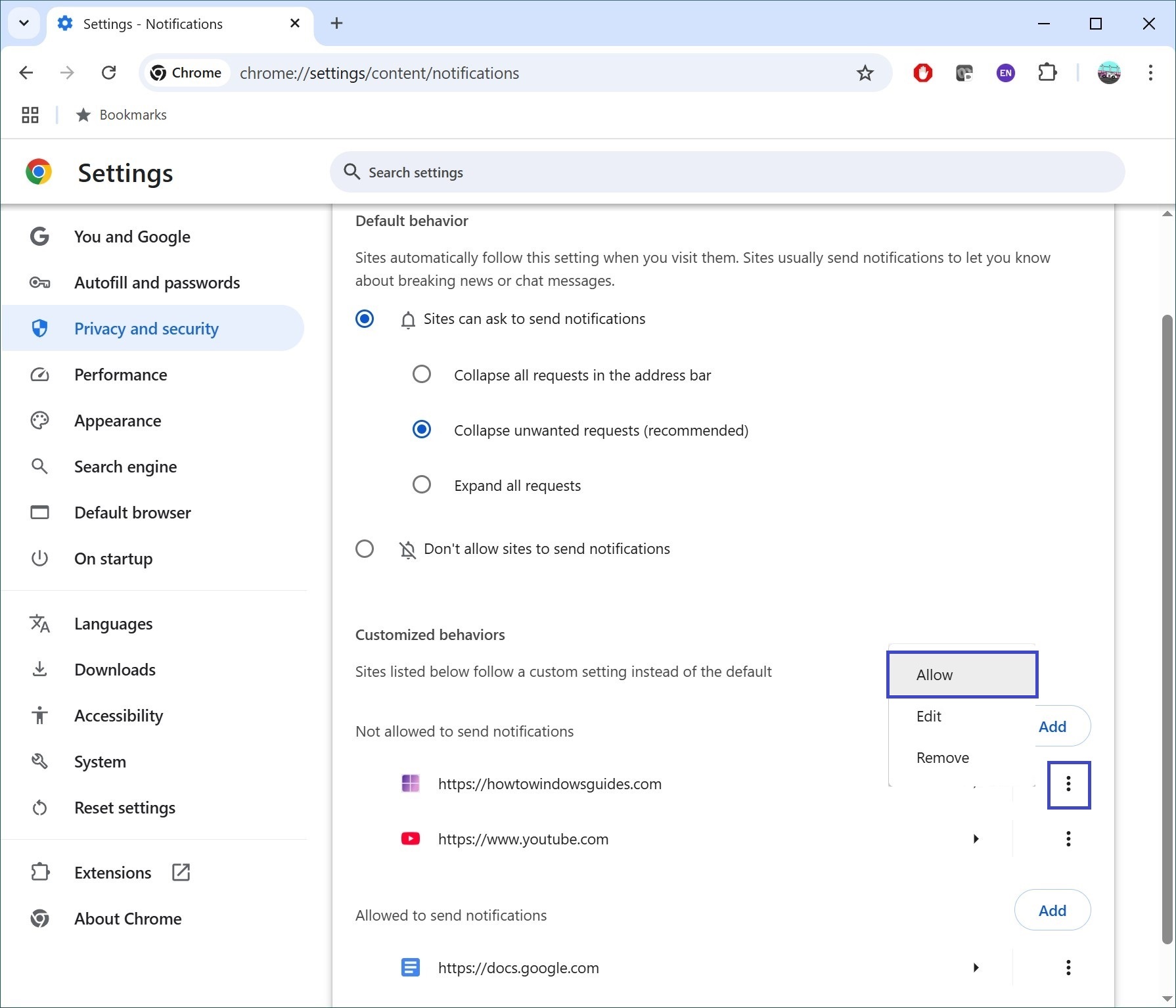This screenshot has width=1176, height=1008.
Task: Select Collapse all requests in address bar
Action: coord(421,375)
